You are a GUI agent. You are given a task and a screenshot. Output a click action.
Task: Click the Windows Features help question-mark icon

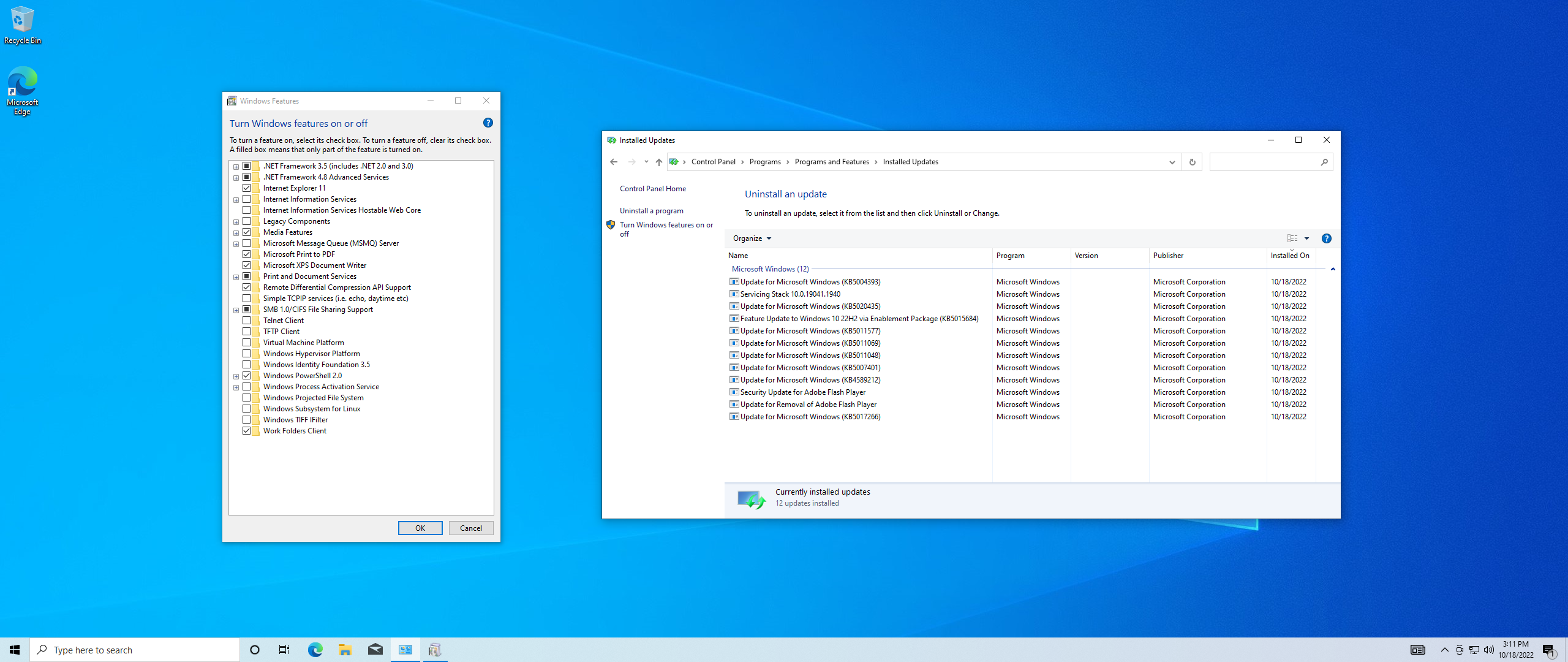(488, 123)
